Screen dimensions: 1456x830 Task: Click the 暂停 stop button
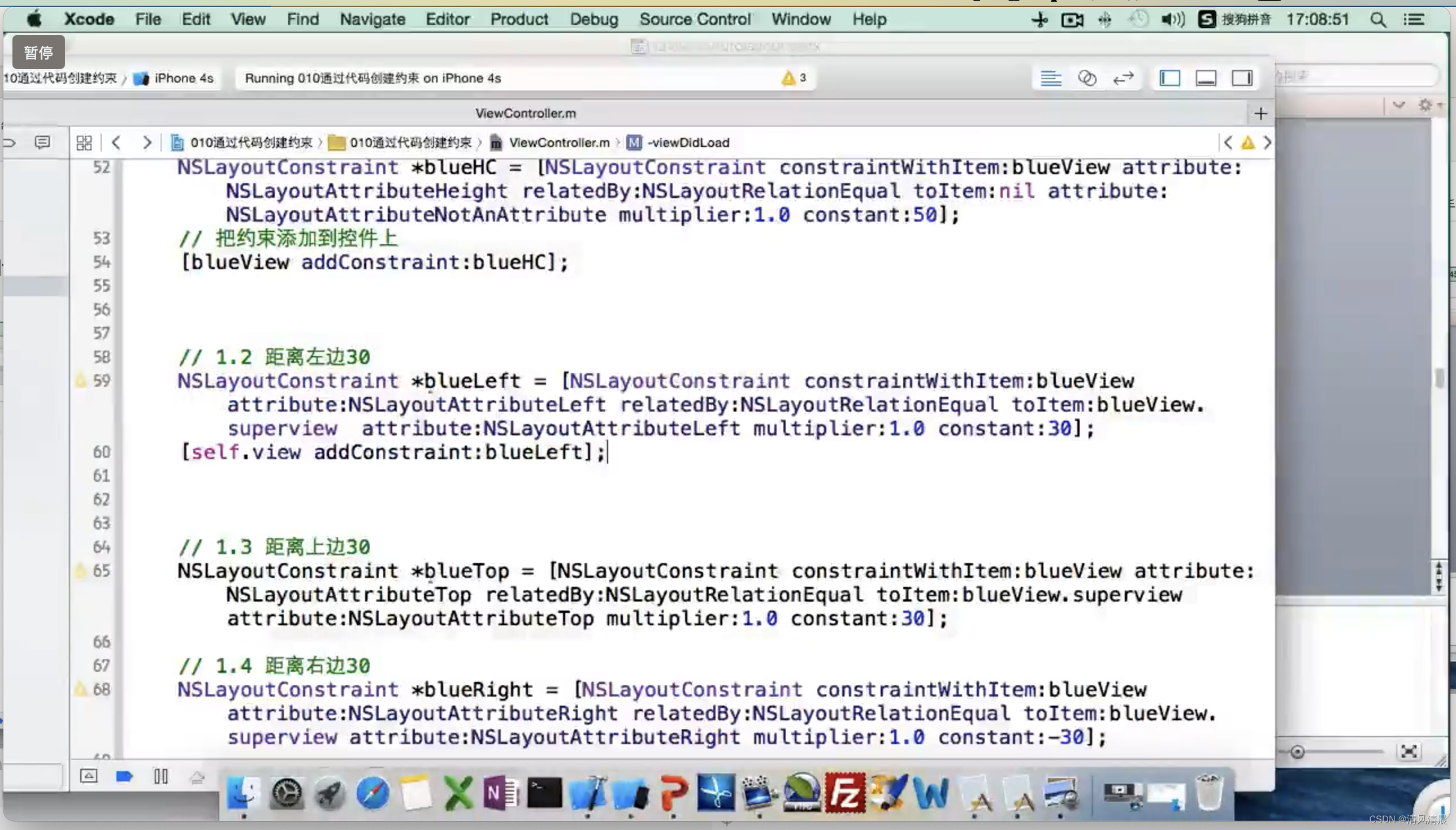(37, 51)
